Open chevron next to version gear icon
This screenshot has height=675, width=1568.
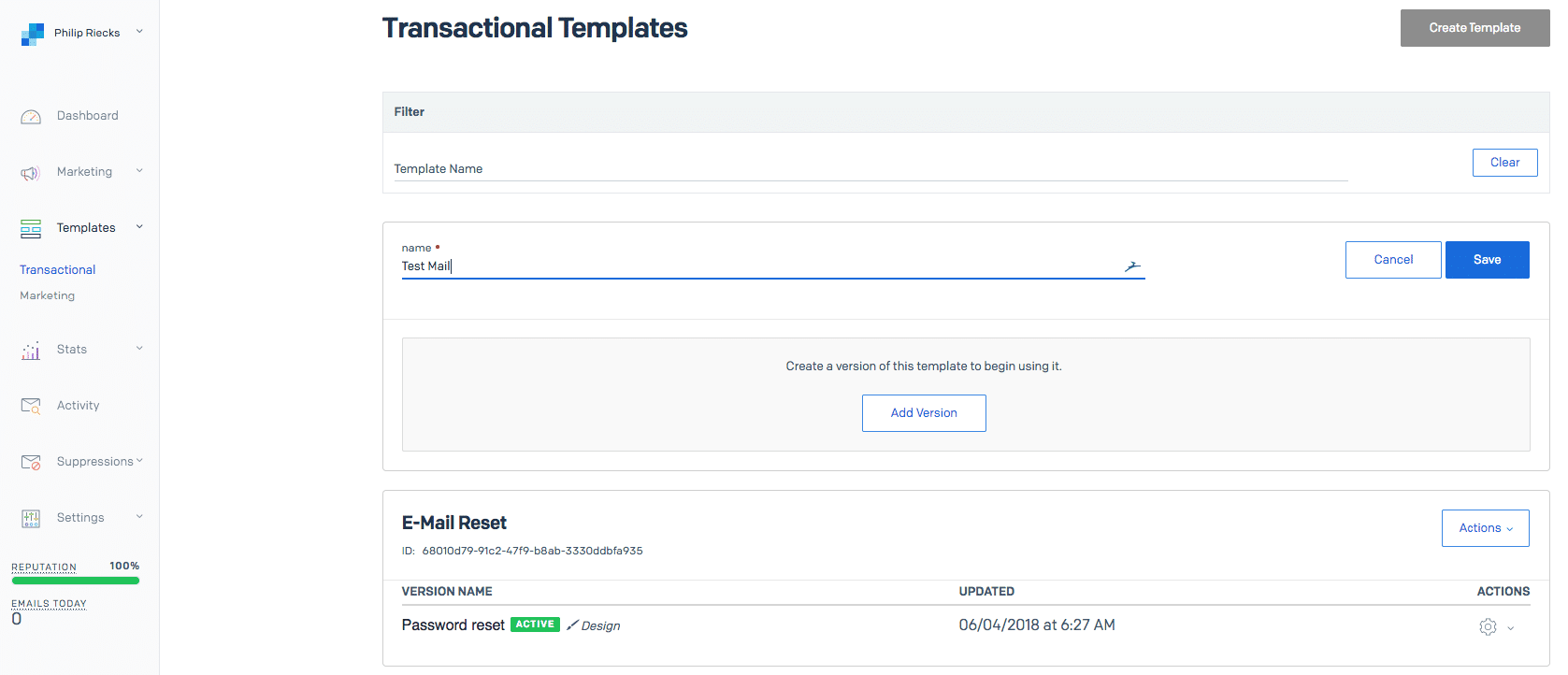coord(1510,628)
